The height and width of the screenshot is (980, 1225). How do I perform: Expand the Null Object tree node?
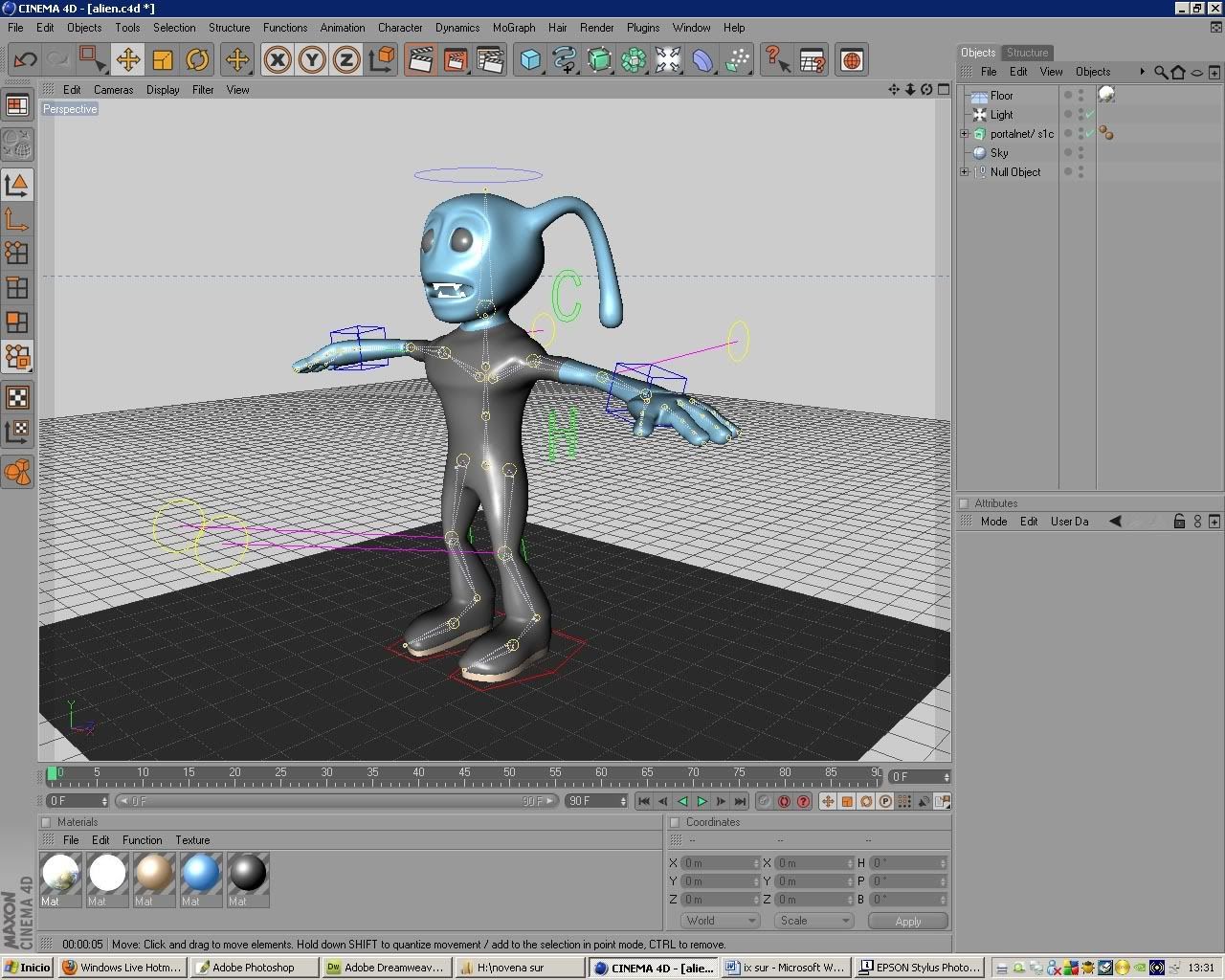coord(965,172)
